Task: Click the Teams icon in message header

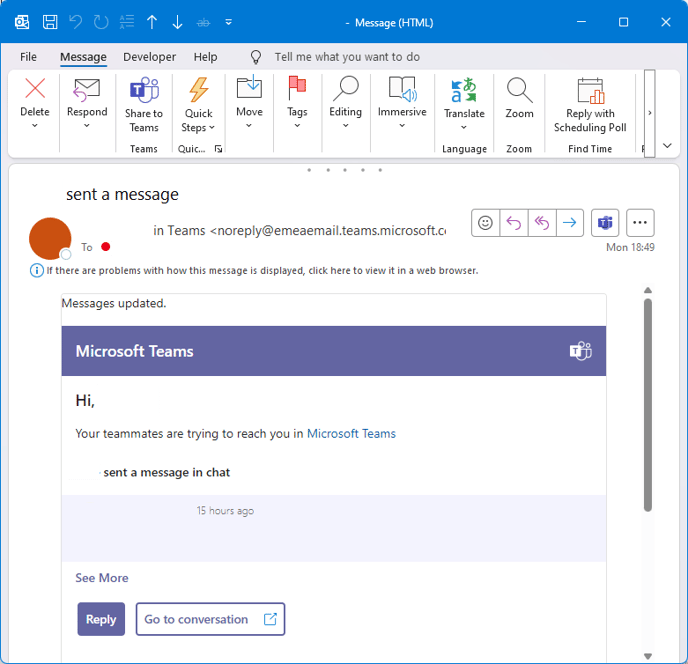Action: tap(605, 223)
